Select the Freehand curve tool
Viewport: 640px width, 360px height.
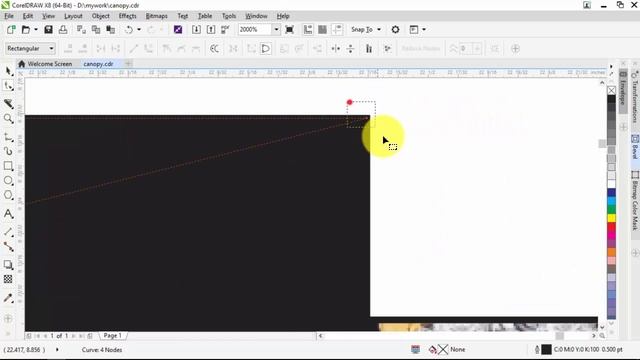pyautogui.click(x=9, y=137)
